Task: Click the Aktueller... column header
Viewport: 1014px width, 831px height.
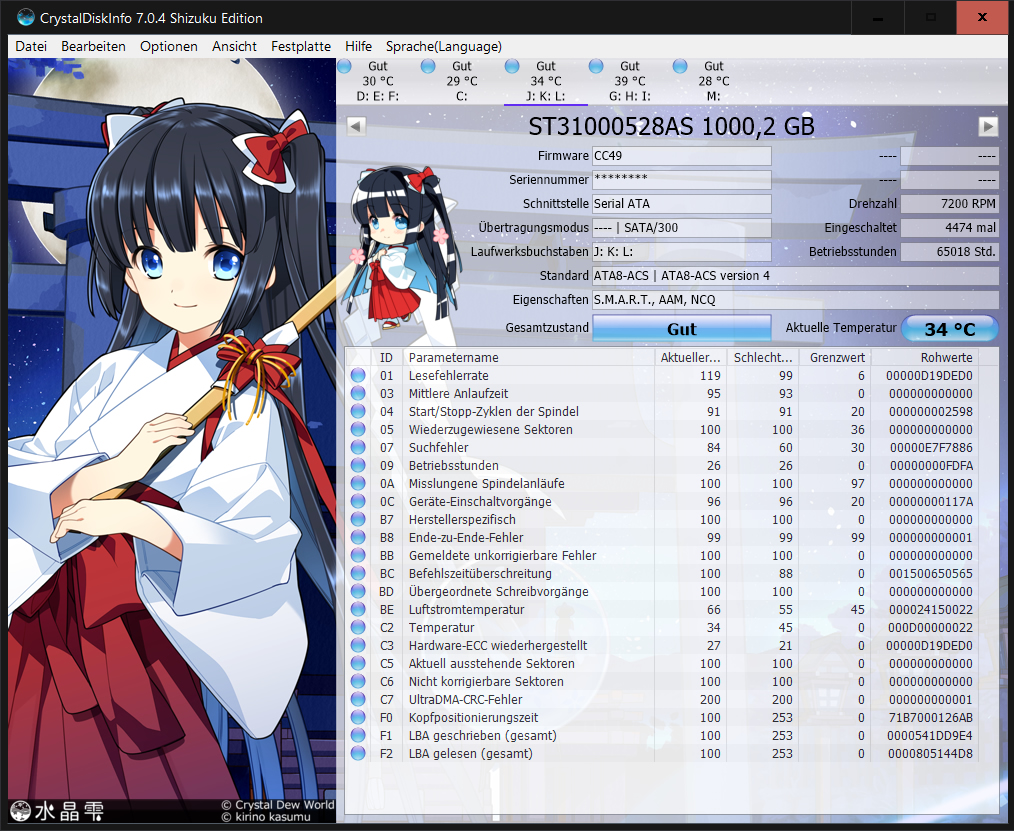Action: 691,358
